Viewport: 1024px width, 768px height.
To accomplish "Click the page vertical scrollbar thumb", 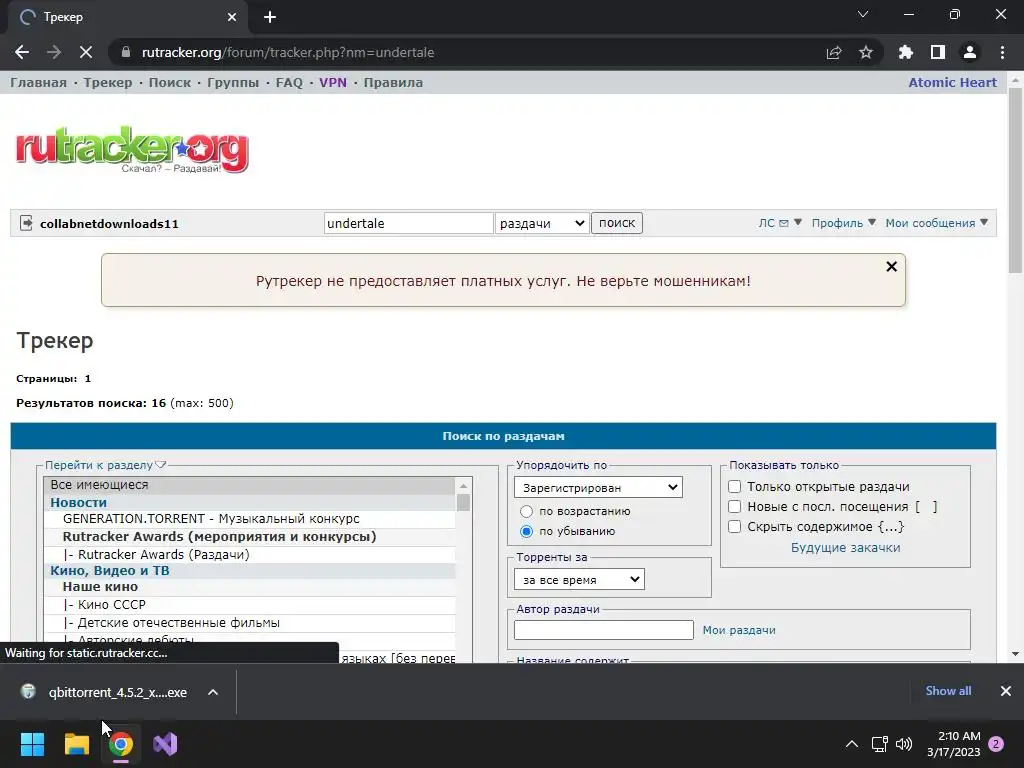I will tap(1015, 181).
